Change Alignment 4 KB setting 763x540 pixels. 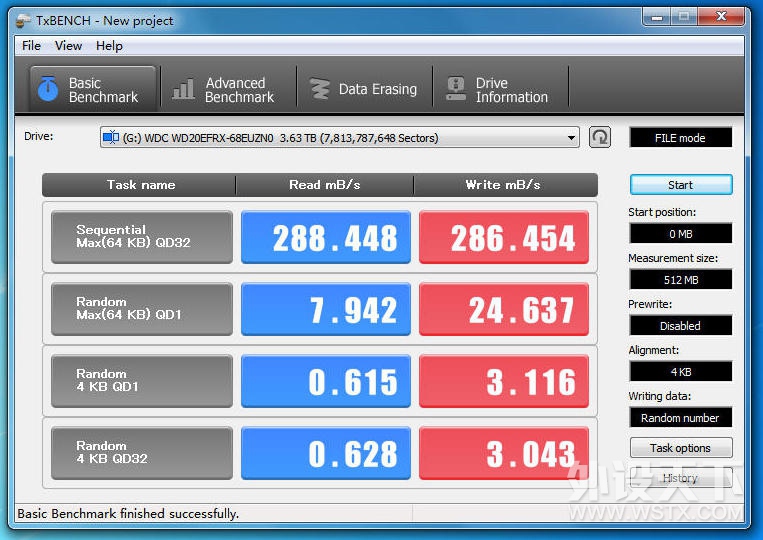pyautogui.click(x=680, y=372)
